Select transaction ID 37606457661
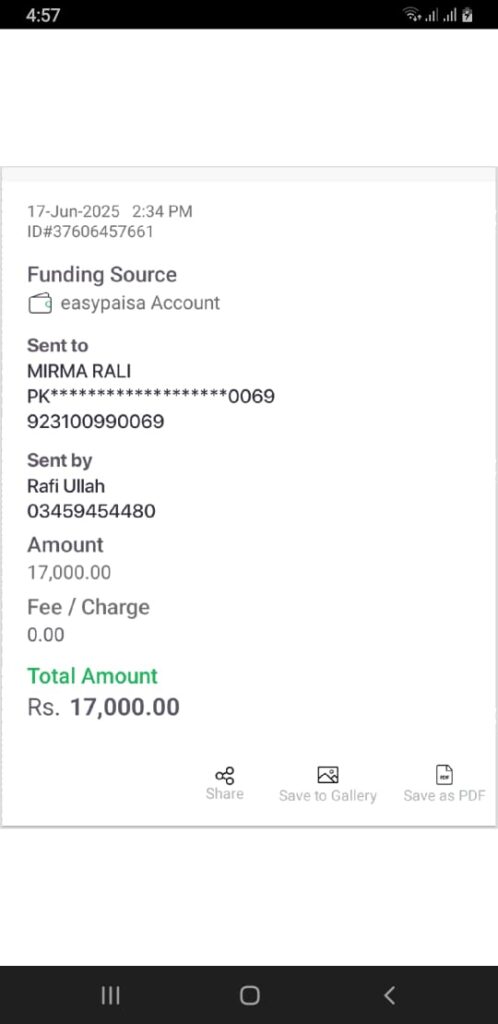Viewport: 498px width, 1024px height. click(x=90, y=232)
